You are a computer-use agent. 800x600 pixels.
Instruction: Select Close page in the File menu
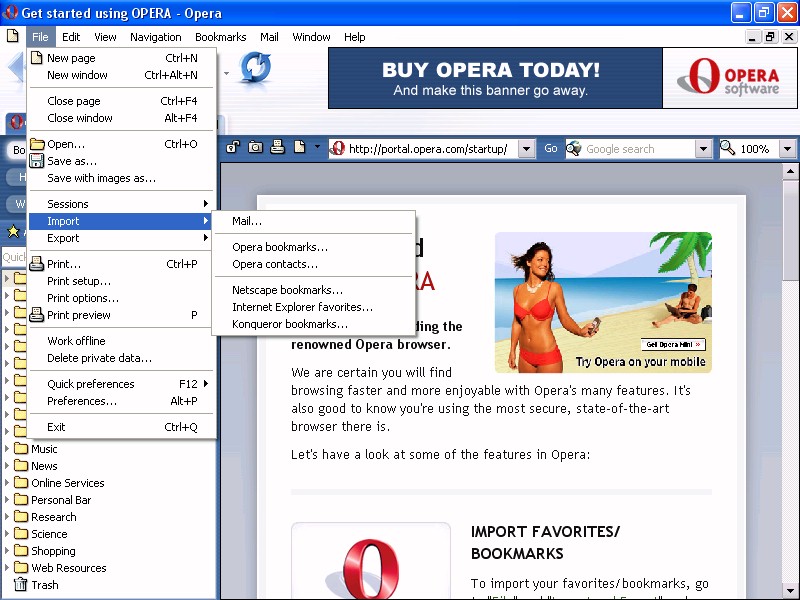121,101
